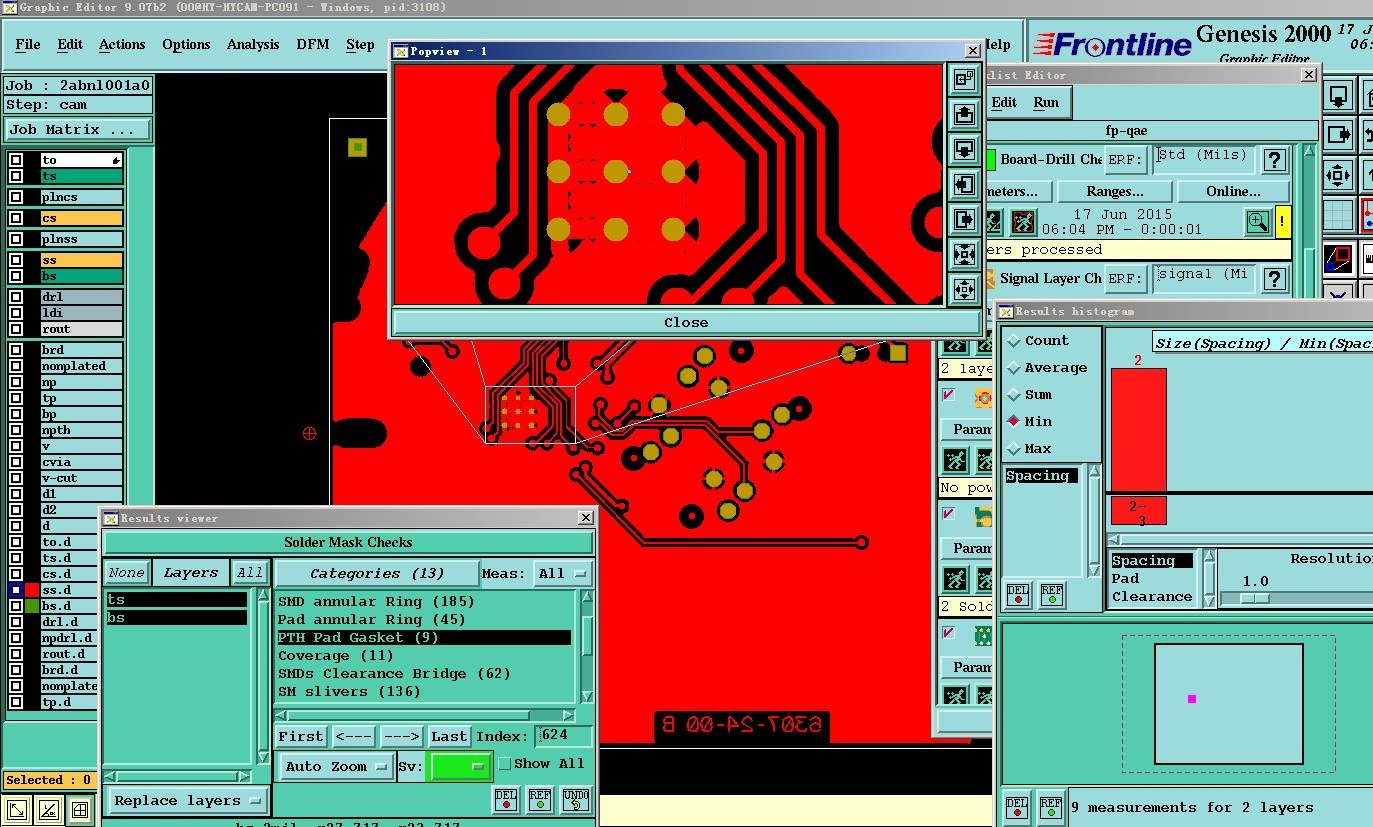The image size is (1373, 827).
Task: Click the Ranges... button
Action: (x=1114, y=192)
